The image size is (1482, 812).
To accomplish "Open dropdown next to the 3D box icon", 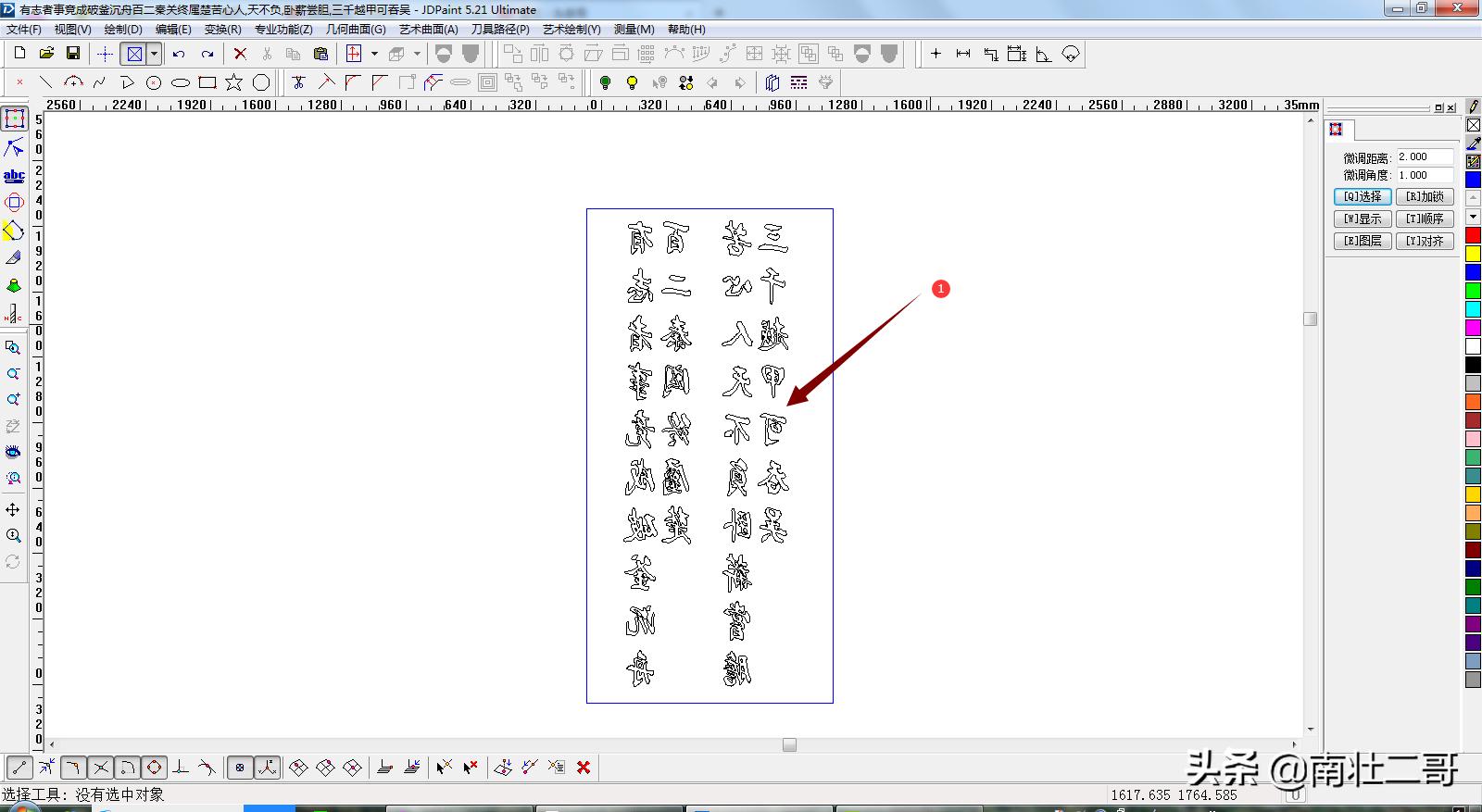I will click(417, 54).
